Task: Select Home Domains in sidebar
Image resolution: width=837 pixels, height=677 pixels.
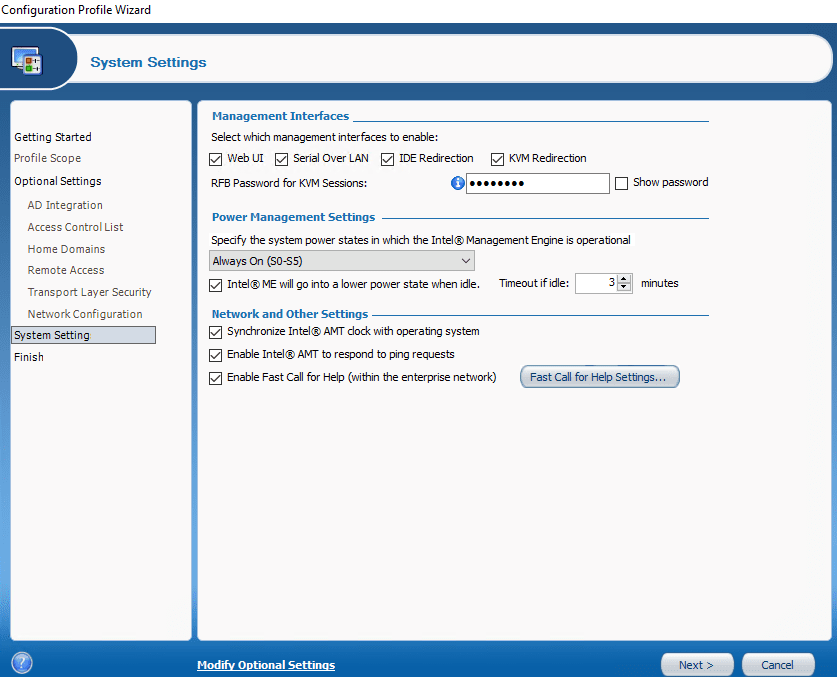Action: pyautogui.click(x=66, y=249)
